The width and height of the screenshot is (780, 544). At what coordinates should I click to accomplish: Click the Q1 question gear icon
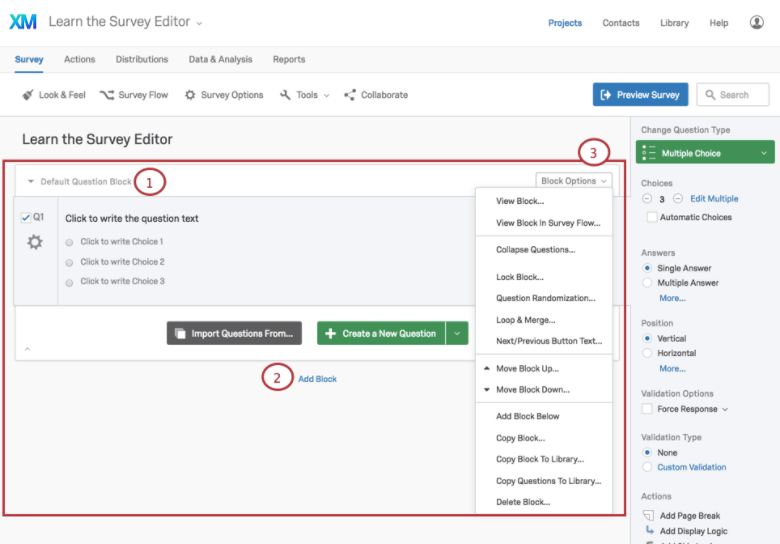35,242
